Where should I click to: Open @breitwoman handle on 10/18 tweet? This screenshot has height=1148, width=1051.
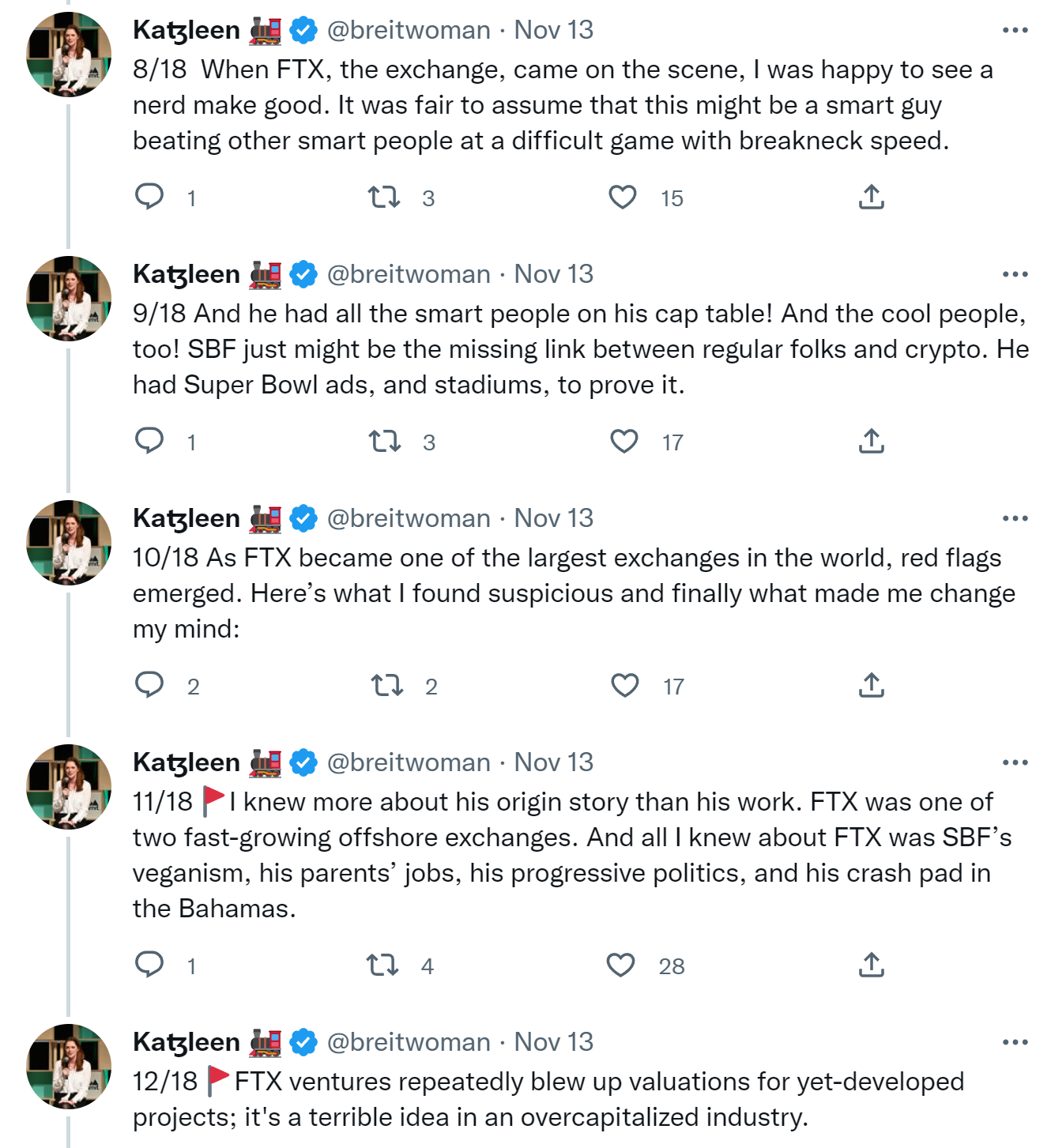(x=409, y=518)
